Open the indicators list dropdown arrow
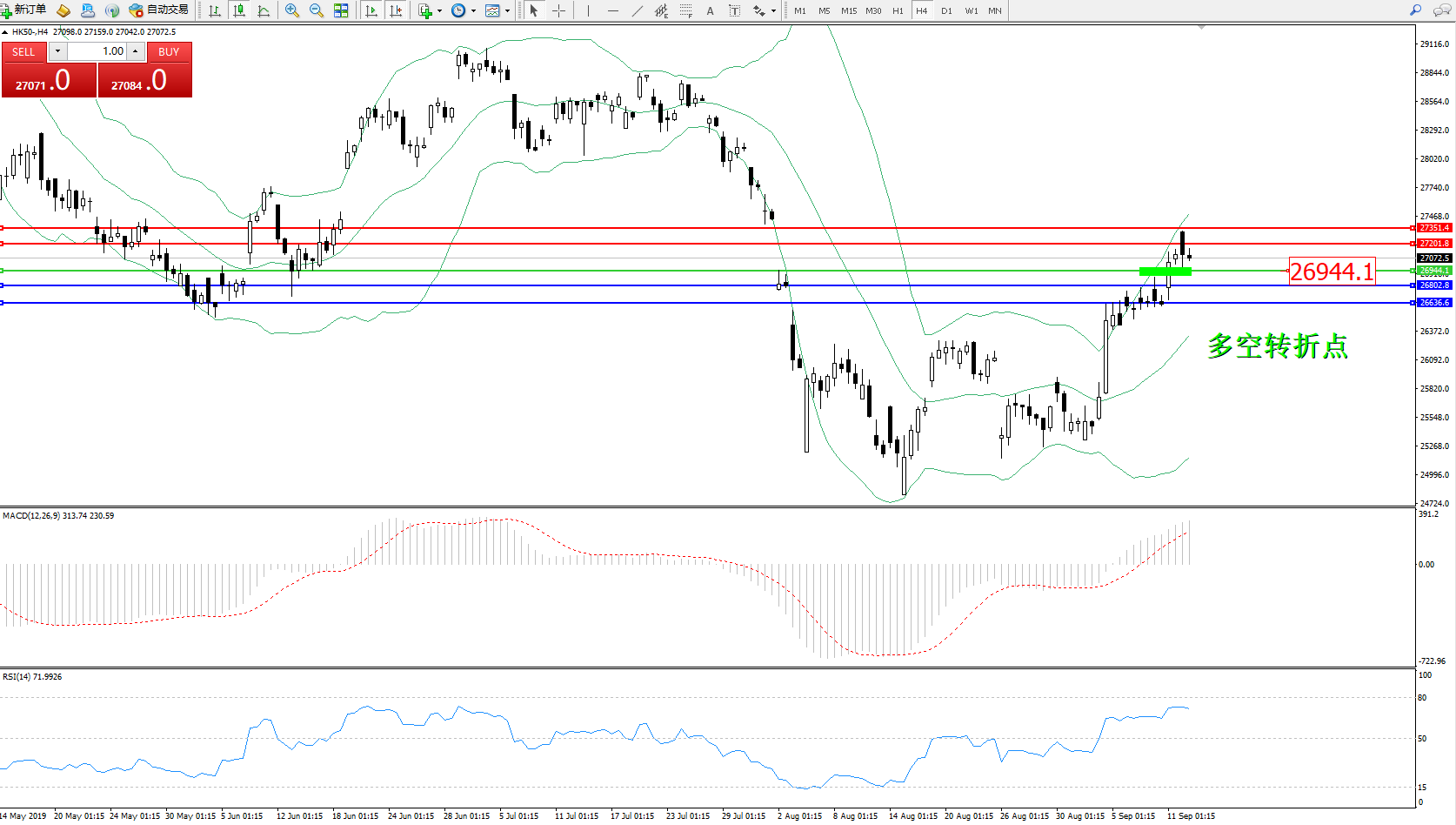 click(439, 11)
